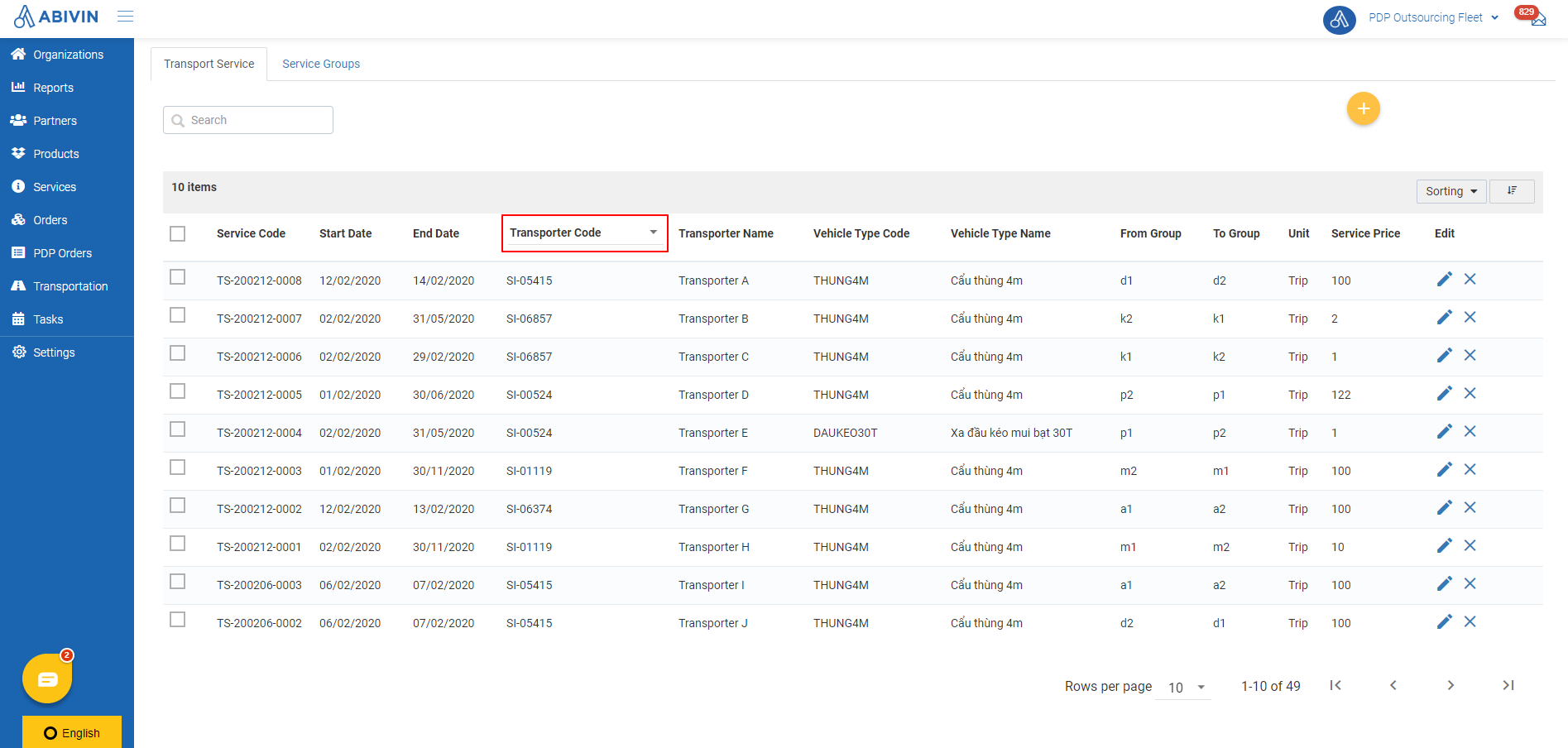Select the Transporter E name cell

coord(713,433)
